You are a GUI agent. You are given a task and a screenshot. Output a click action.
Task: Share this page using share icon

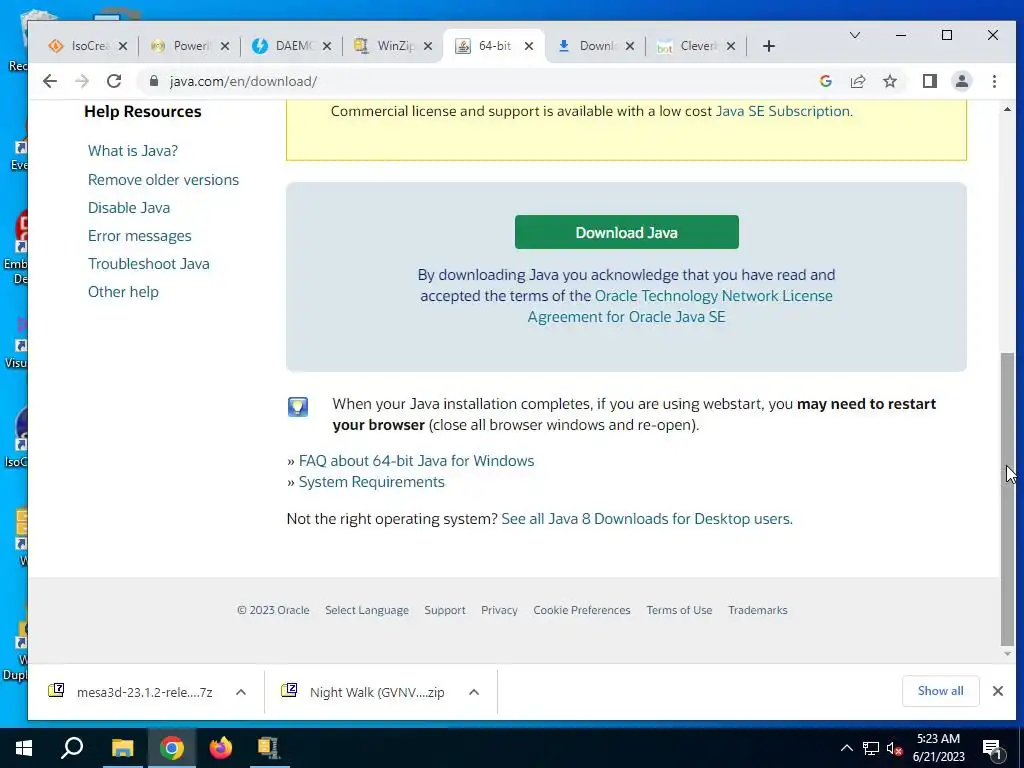(x=857, y=81)
